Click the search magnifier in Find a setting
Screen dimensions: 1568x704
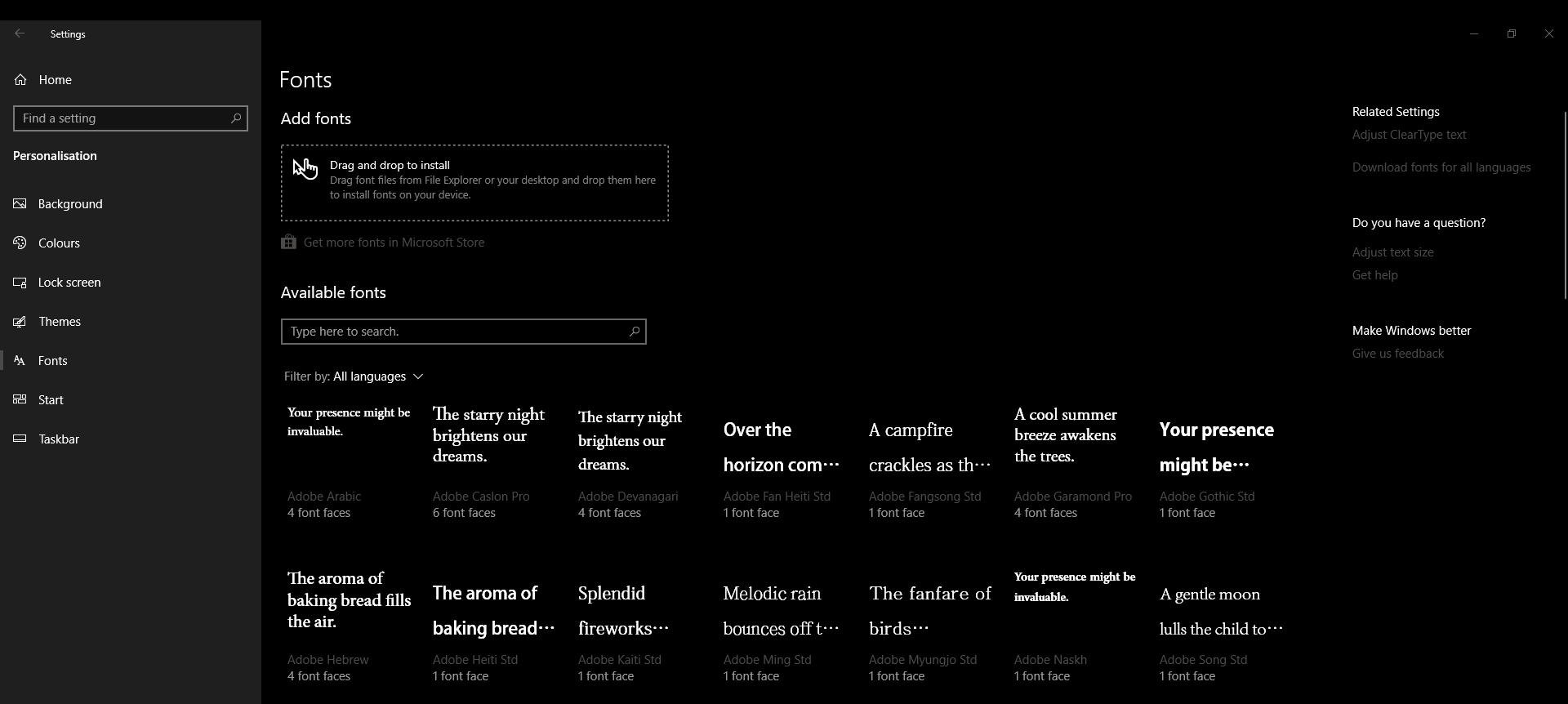pos(235,118)
